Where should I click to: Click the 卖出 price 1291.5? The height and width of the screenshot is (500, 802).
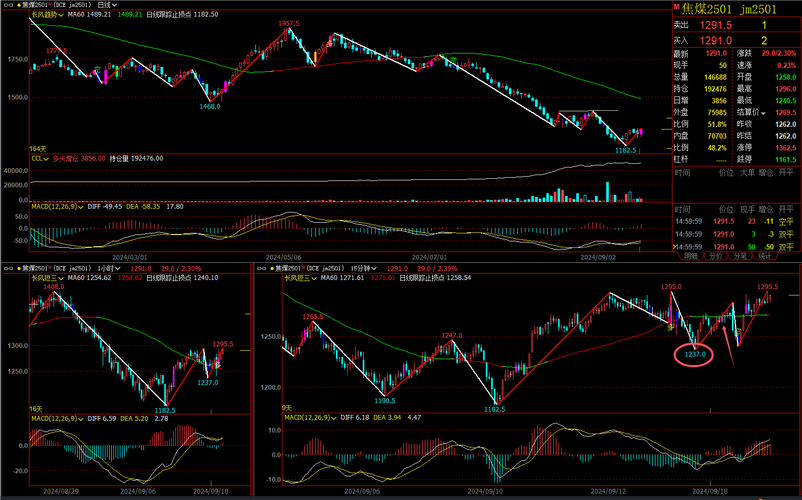pyautogui.click(x=716, y=24)
